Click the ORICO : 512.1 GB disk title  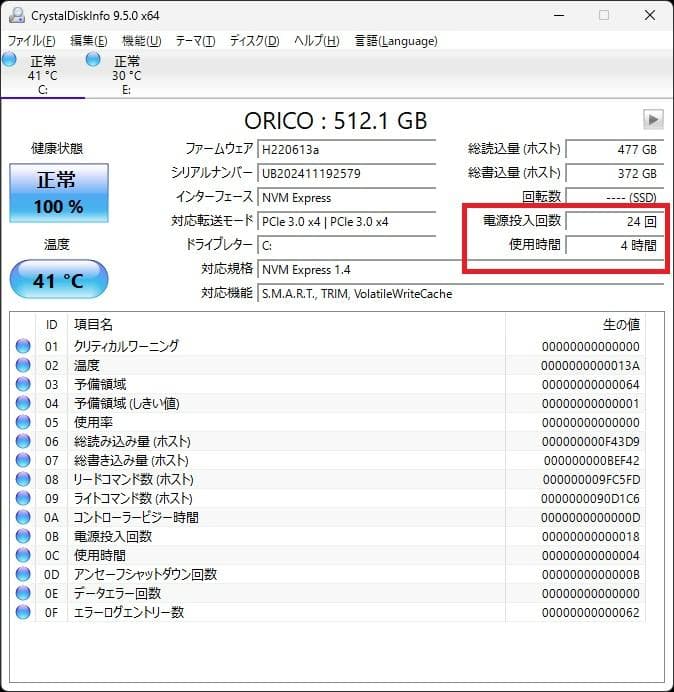tap(335, 120)
